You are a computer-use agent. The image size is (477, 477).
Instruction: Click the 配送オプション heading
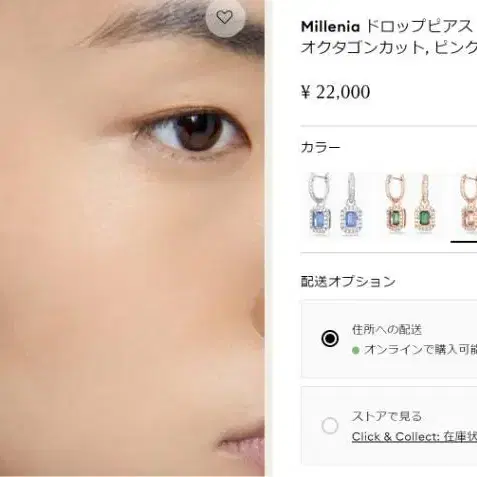point(348,282)
